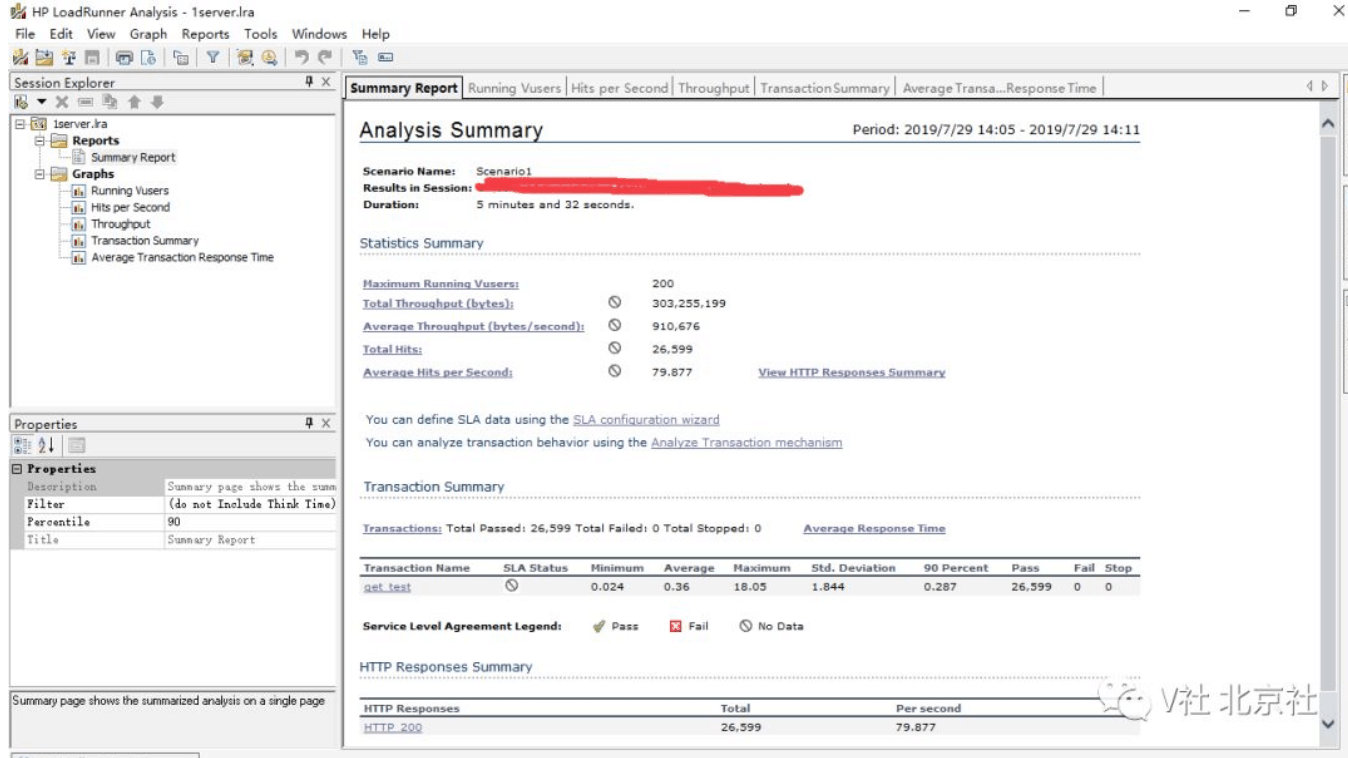1348x758 pixels.
Task: Pin the Session Explorer panel
Action: (x=310, y=82)
